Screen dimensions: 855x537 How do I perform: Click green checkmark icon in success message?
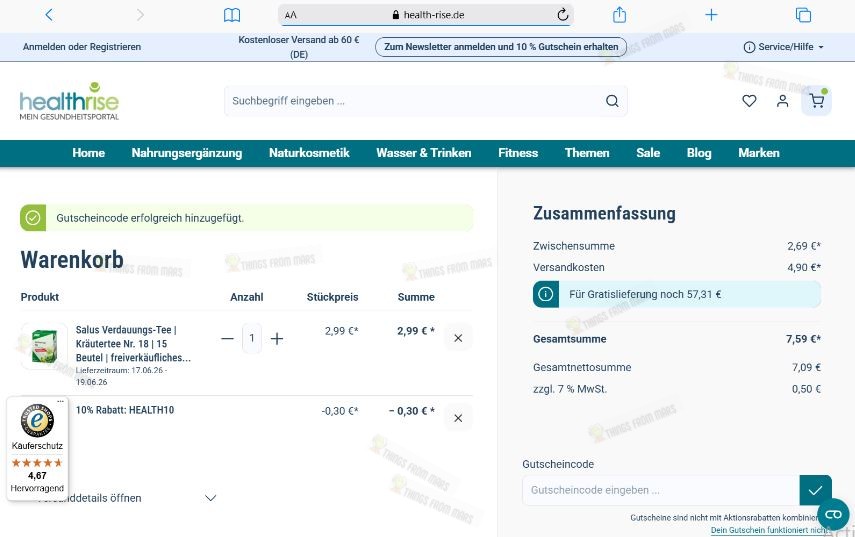[33, 218]
